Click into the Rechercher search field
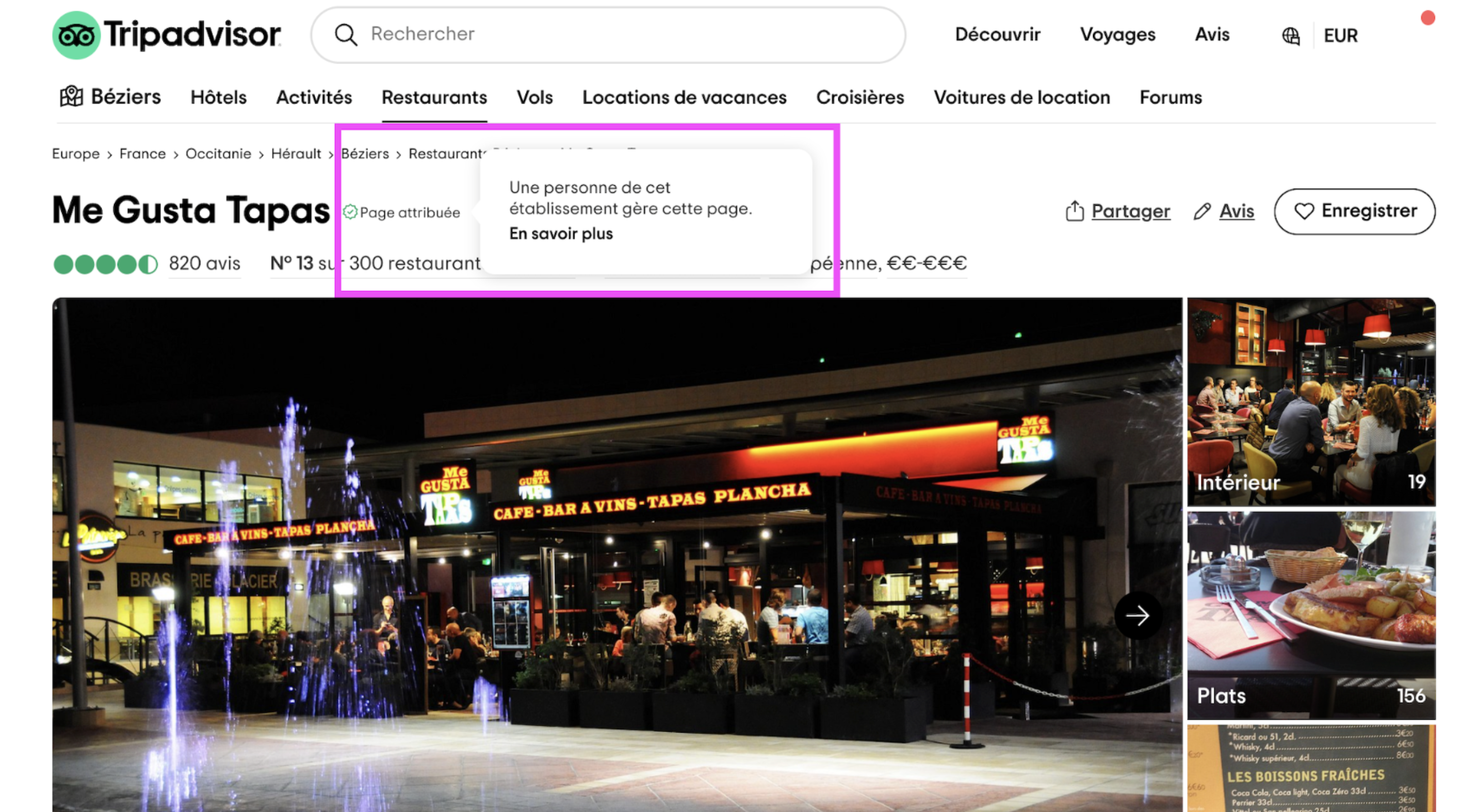1462x812 pixels. [608, 35]
